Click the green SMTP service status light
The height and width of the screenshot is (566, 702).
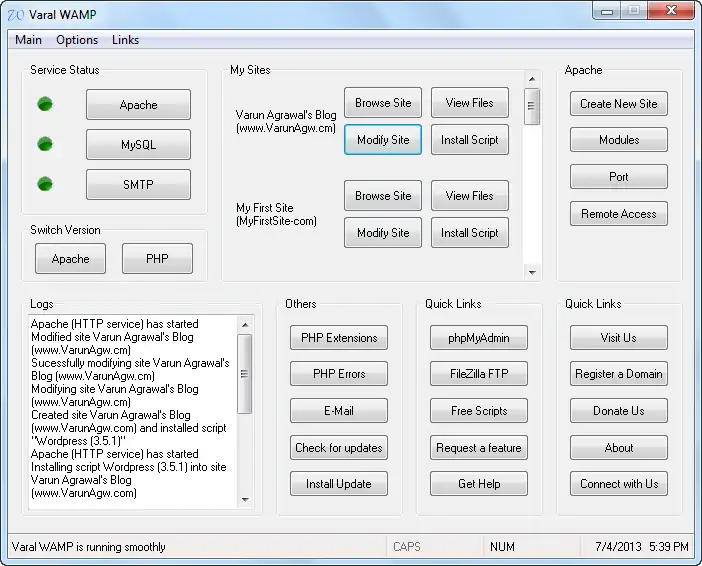[x=45, y=184]
